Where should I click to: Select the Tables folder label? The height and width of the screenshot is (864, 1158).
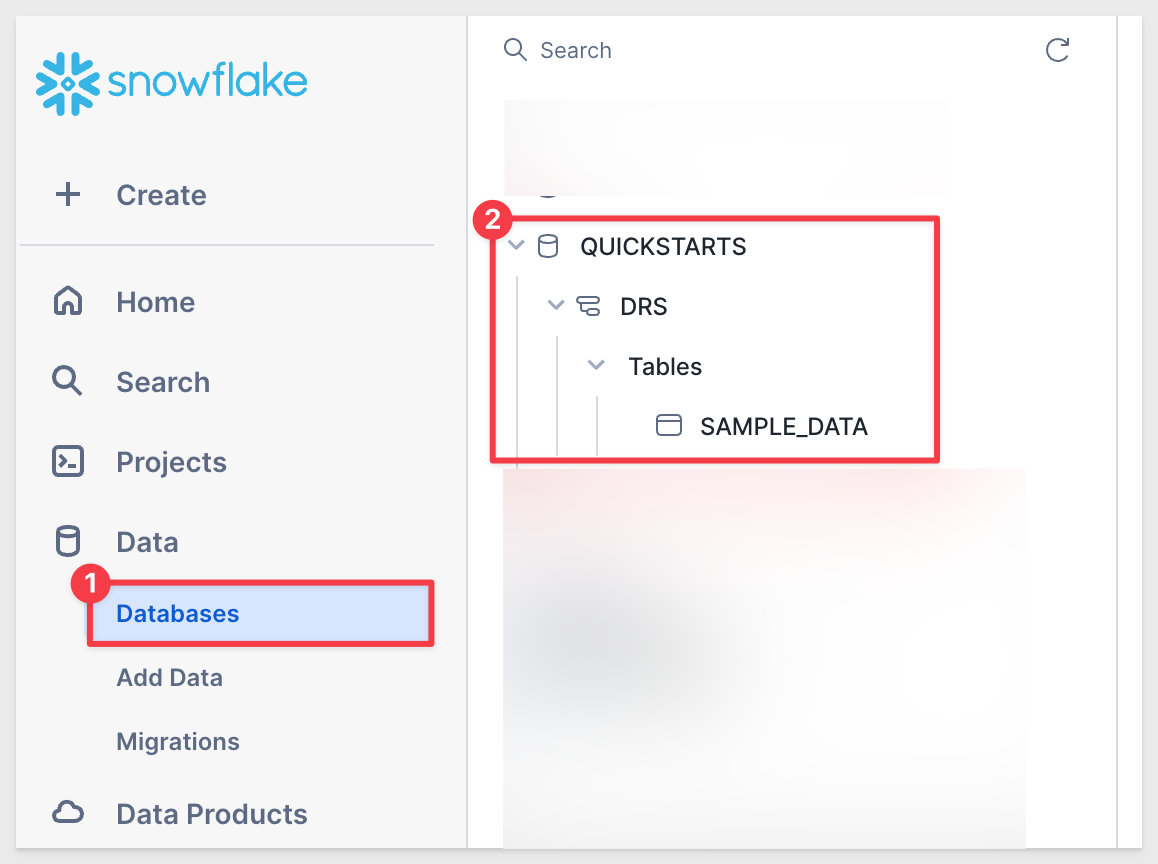pyautogui.click(x=665, y=366)
